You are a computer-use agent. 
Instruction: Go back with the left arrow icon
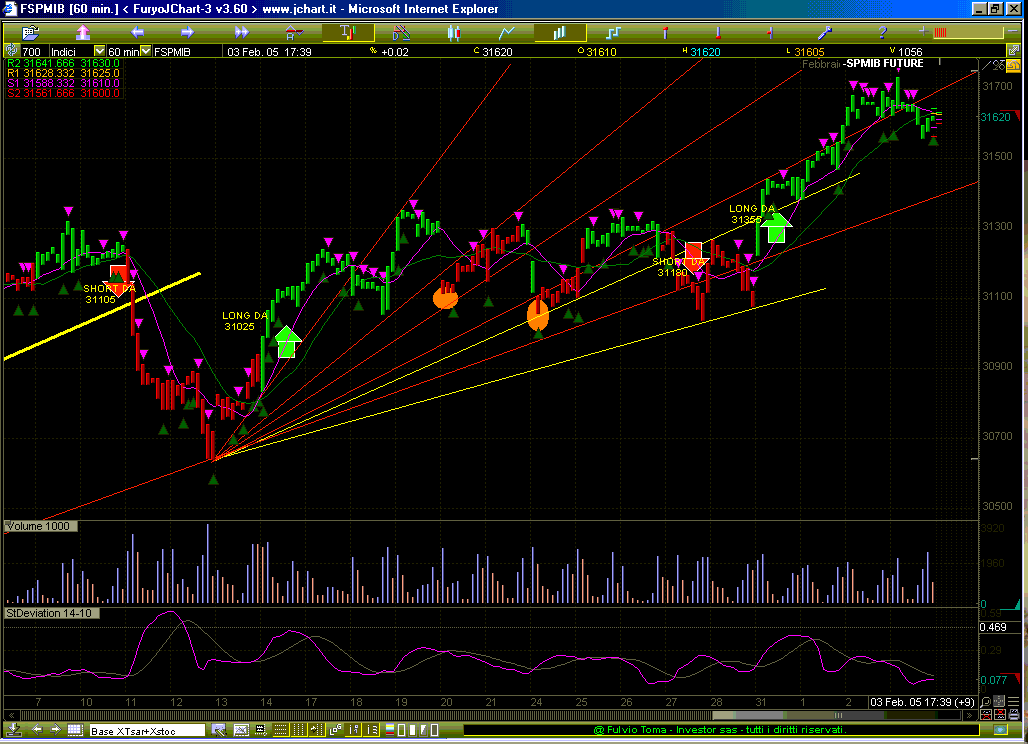click(x=135, y=32)
